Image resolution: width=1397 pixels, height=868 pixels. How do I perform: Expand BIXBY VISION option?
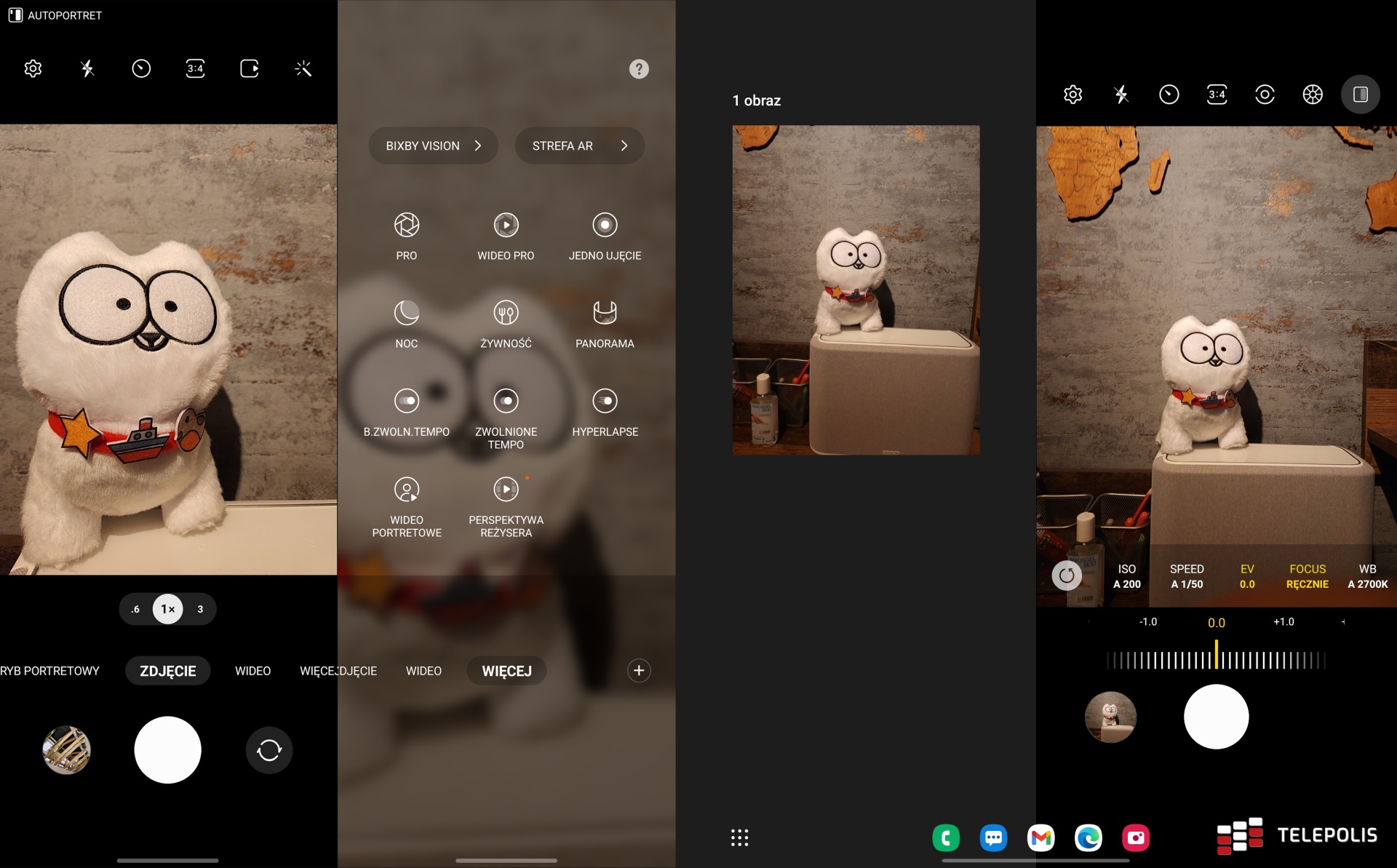point(433,146)
